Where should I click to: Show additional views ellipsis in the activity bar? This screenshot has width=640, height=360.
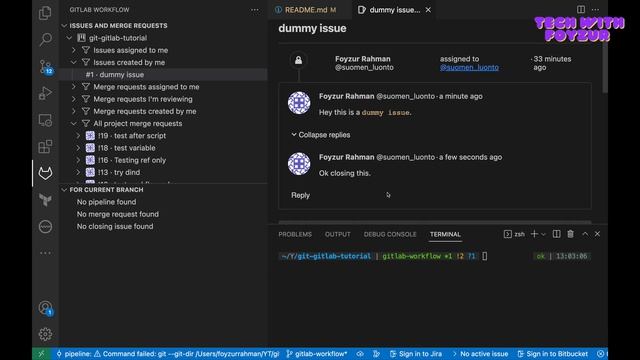[x=45, y=253]
